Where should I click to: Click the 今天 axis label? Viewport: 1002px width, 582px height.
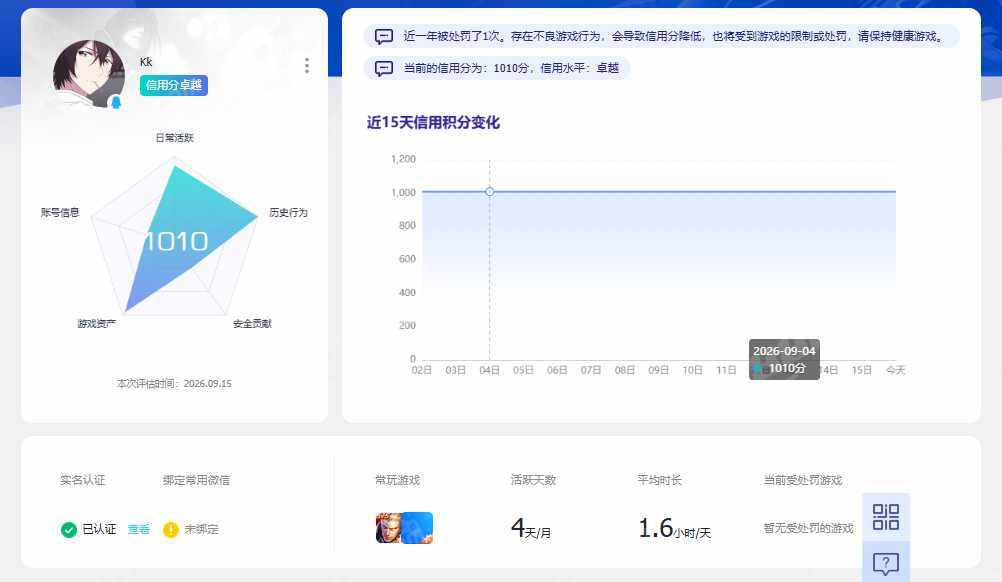pos(896,370)
